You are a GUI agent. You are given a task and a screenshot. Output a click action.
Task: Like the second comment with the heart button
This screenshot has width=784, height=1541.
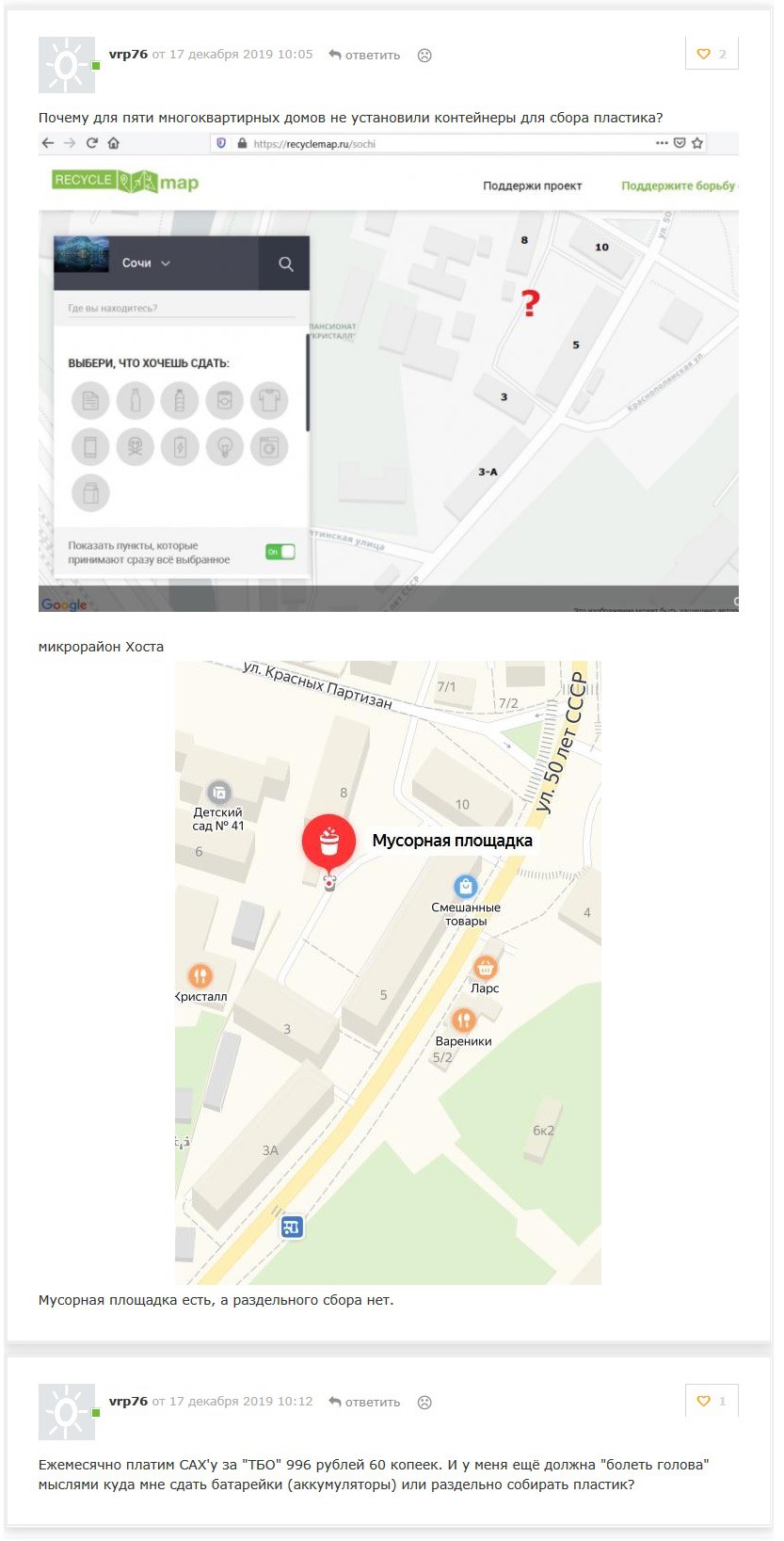pyautogui.click(x=712, y=1401)
